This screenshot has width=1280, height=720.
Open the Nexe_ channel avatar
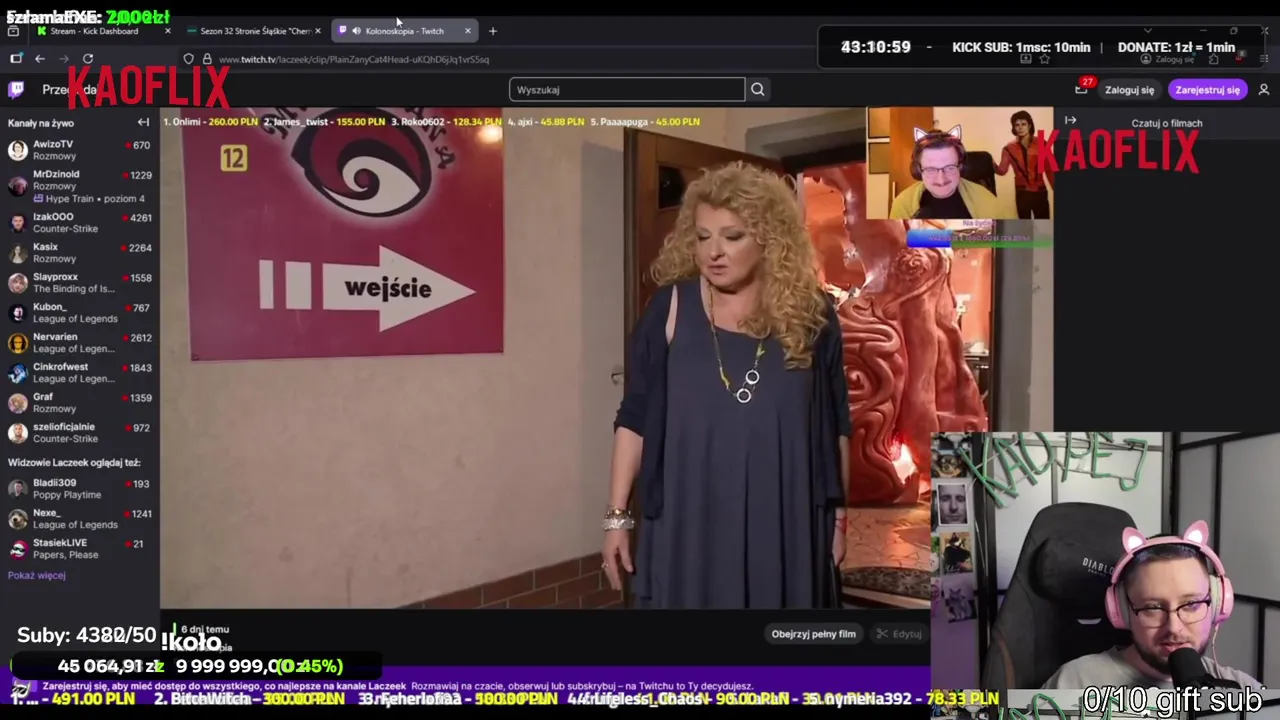pos(17,519)
